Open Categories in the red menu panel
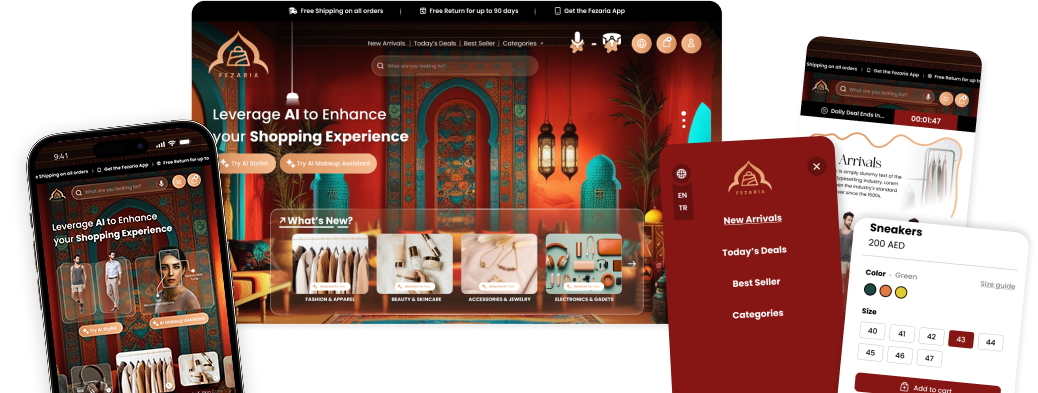Viewport: 1038px width, 393px height. click(758, 314)
